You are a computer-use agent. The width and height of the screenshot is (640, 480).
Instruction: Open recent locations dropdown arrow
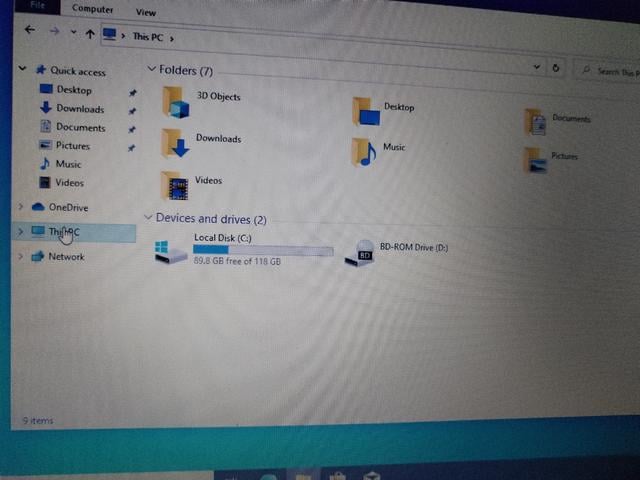73,32
